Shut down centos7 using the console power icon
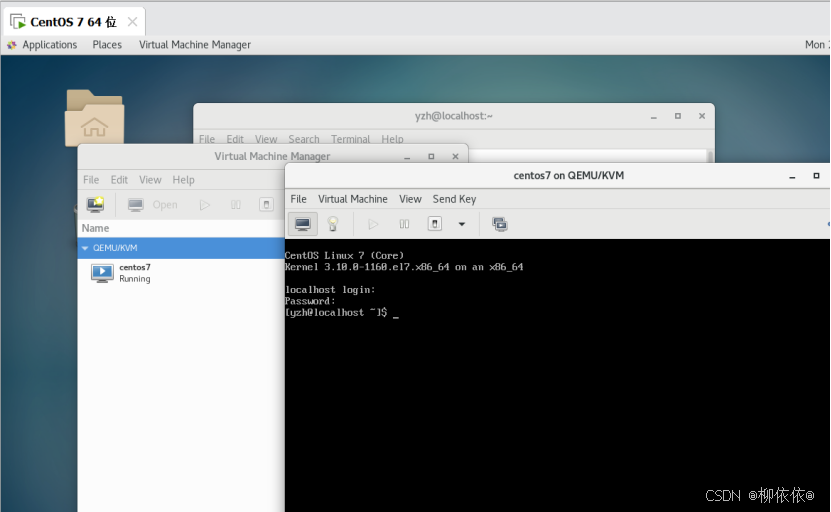Viewport: 831px width, 512px height. click(435, 224)
